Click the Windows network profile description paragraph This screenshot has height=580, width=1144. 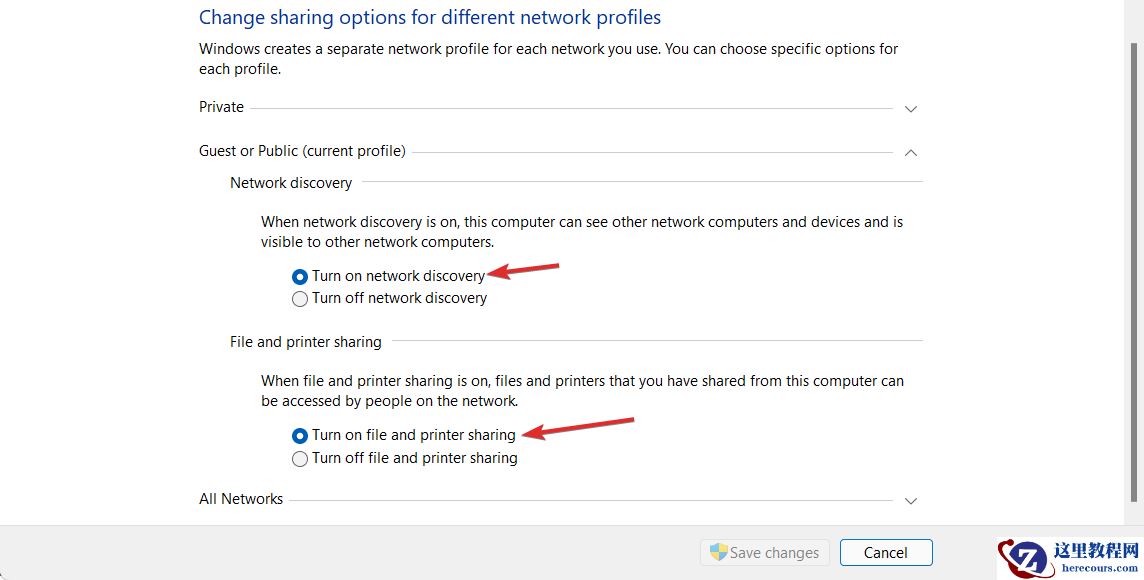(548, 59)
